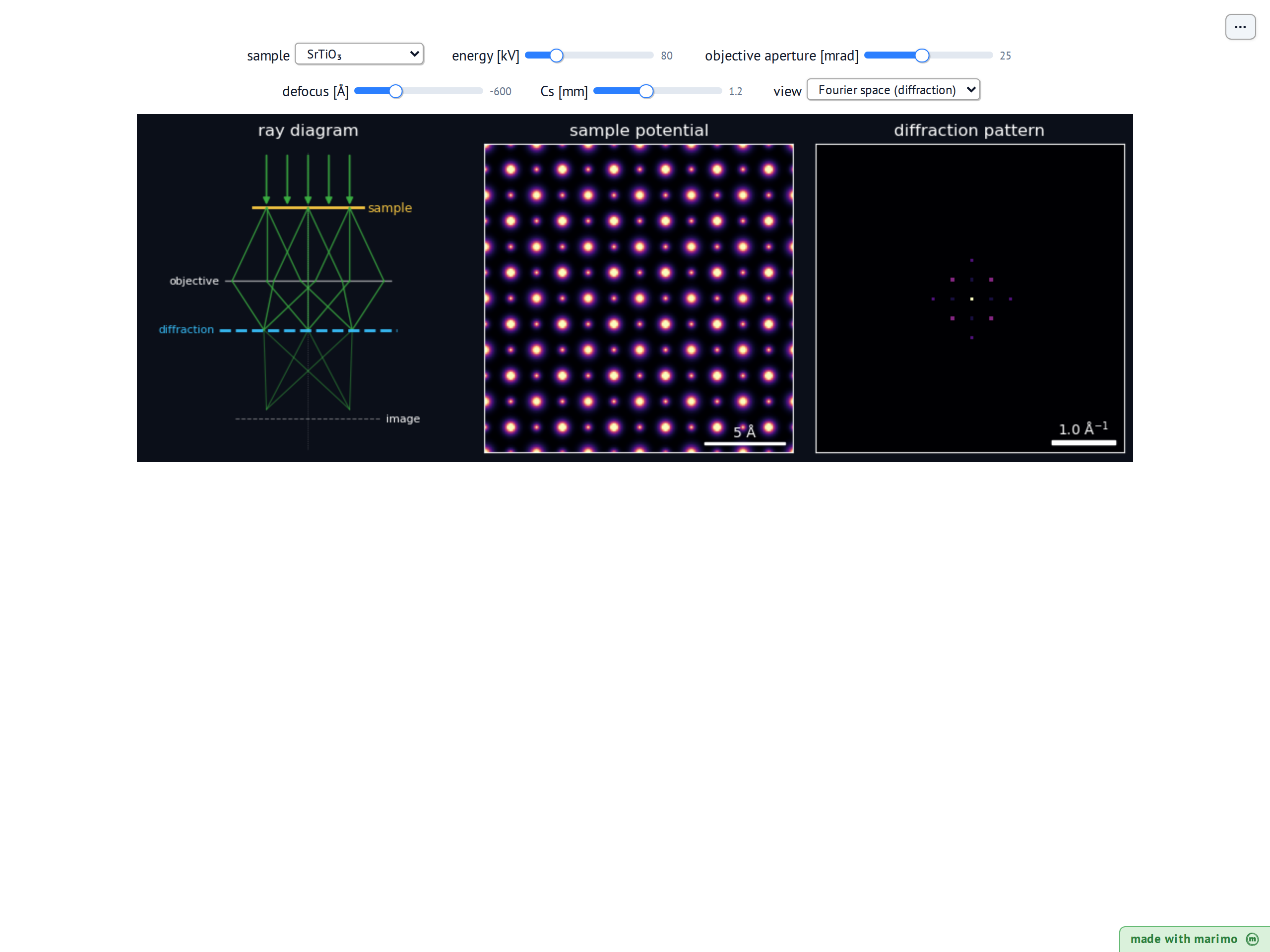Screen dimensions: 1270x952
Task: Click the Cs value '1.2' readout
Action: (735, 91)
